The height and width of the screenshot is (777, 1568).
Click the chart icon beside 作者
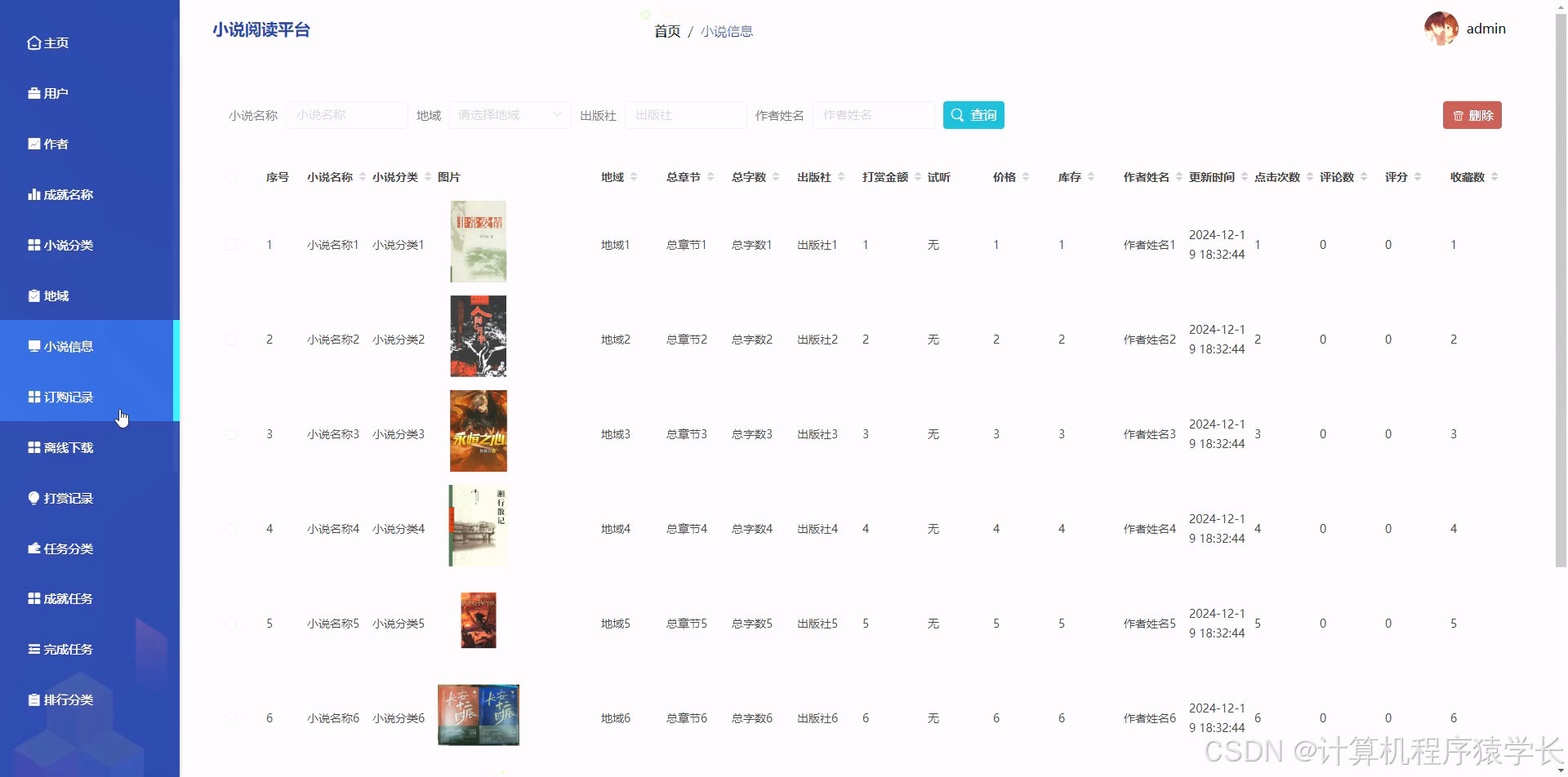point(33,144)
